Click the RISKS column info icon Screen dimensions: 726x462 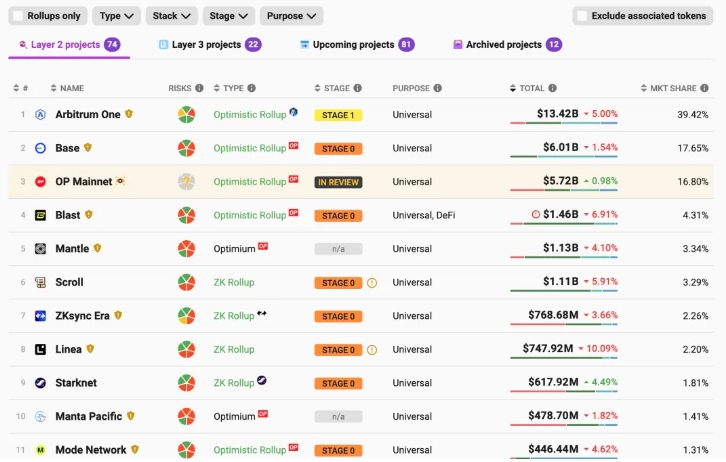click(x=199, y=88)
